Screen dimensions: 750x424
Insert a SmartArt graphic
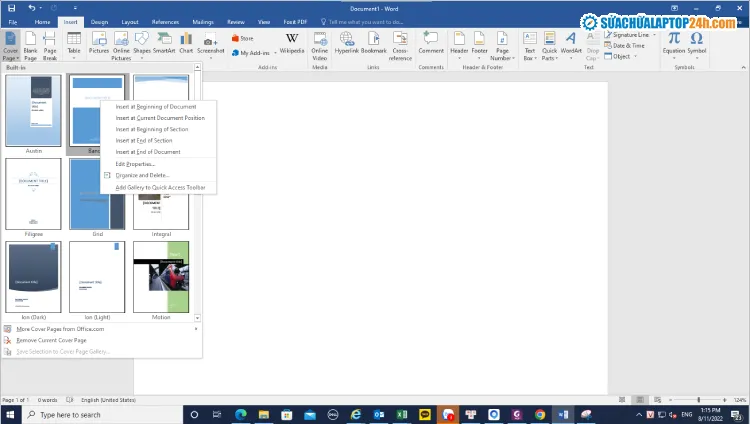(164, 43)
